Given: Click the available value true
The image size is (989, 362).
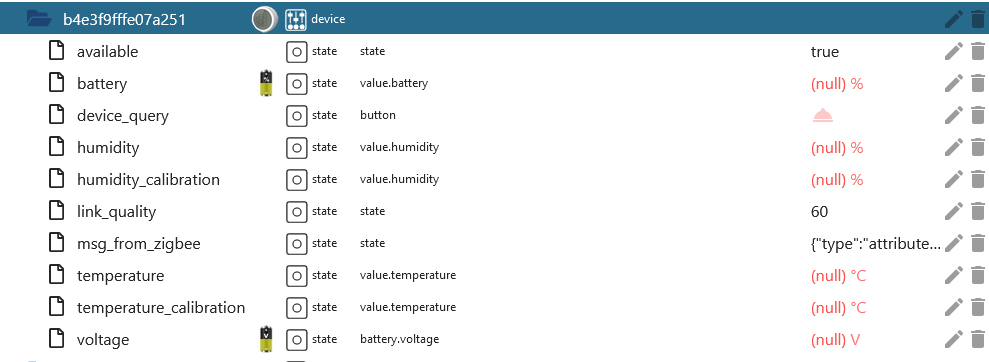Looking at the screenshot, I should click(824, 52).
